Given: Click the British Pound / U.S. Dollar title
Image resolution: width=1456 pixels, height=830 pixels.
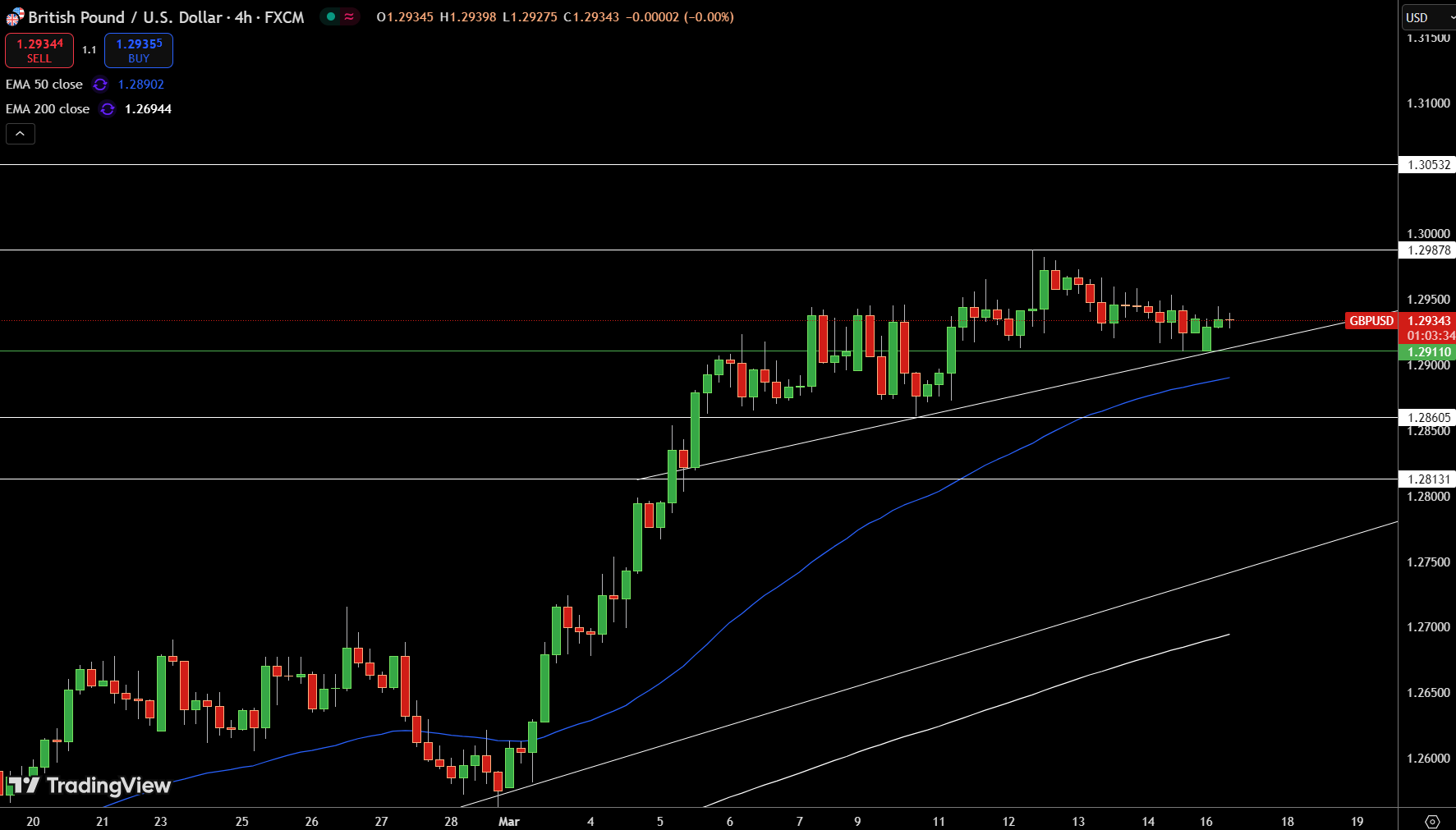Looking at the screenshot, I should click(x=125, y=17).
